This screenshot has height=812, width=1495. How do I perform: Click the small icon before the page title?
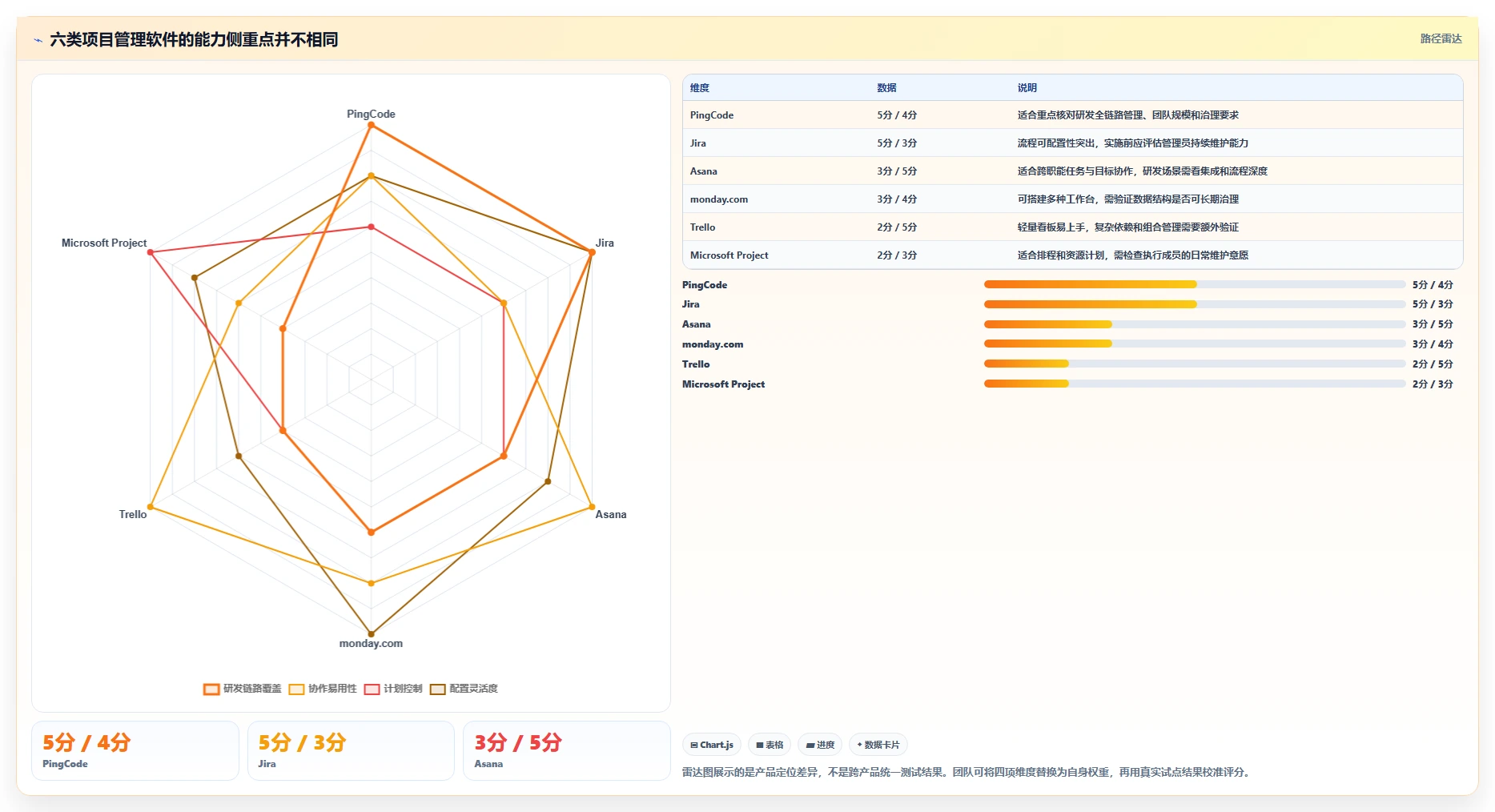(x=38, y=40)
